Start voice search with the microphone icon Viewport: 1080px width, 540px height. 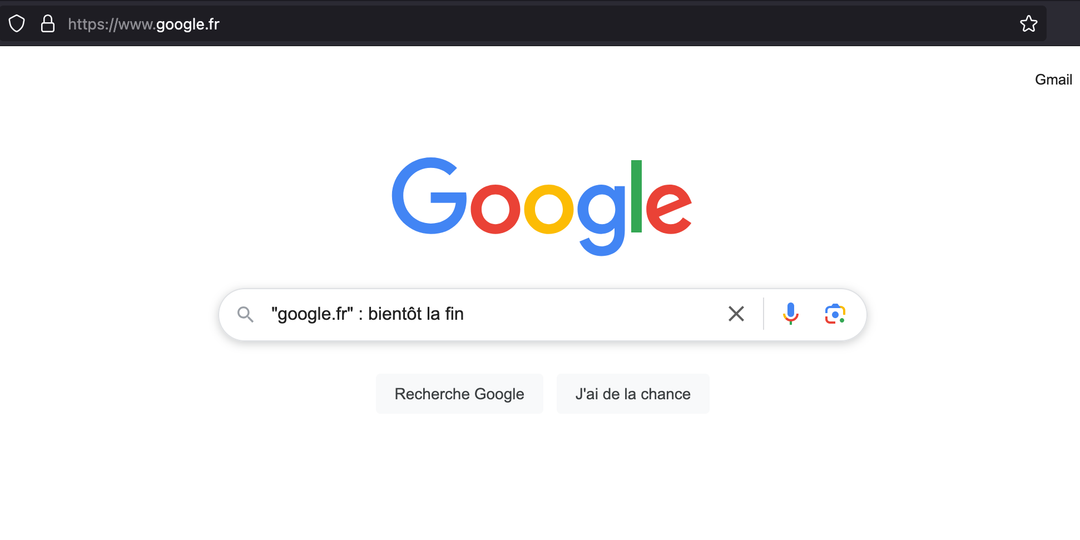[x=790, y=314]
